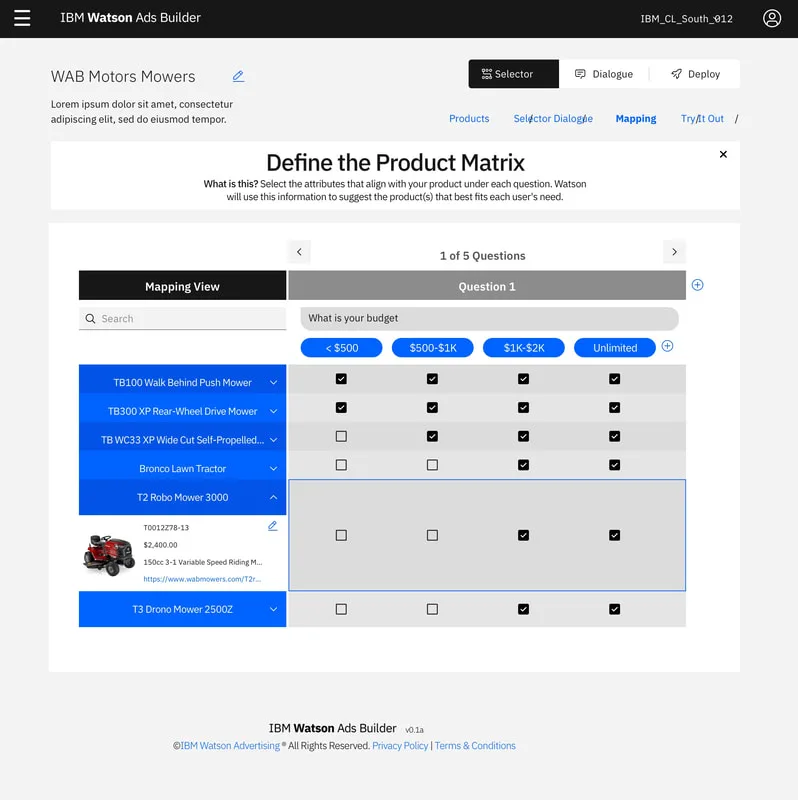798x800 pixels.
Task: Edit the T2 Robo Mower product details
Action: coord(272,526)
